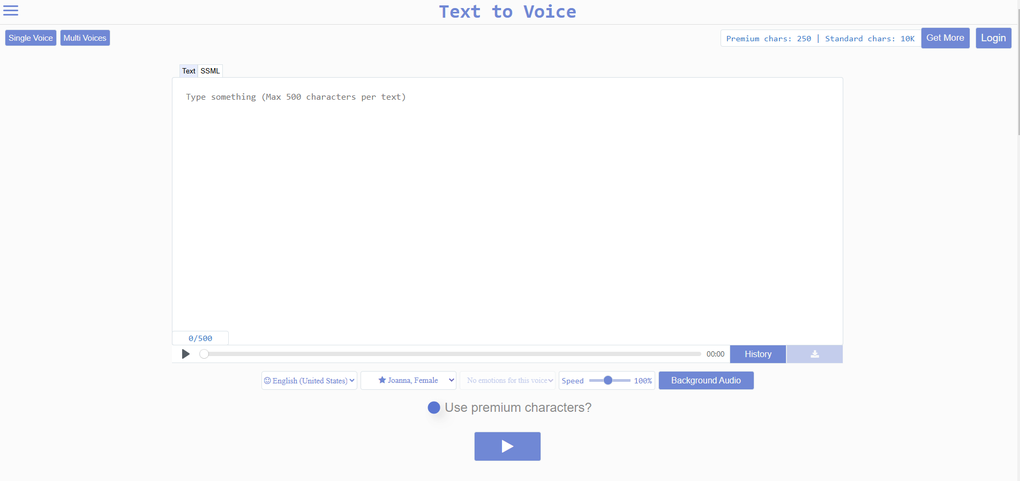This screenshot has height=481, width=1020.
Task: Adjust the Speed slider handle
Action: [608, 381]
